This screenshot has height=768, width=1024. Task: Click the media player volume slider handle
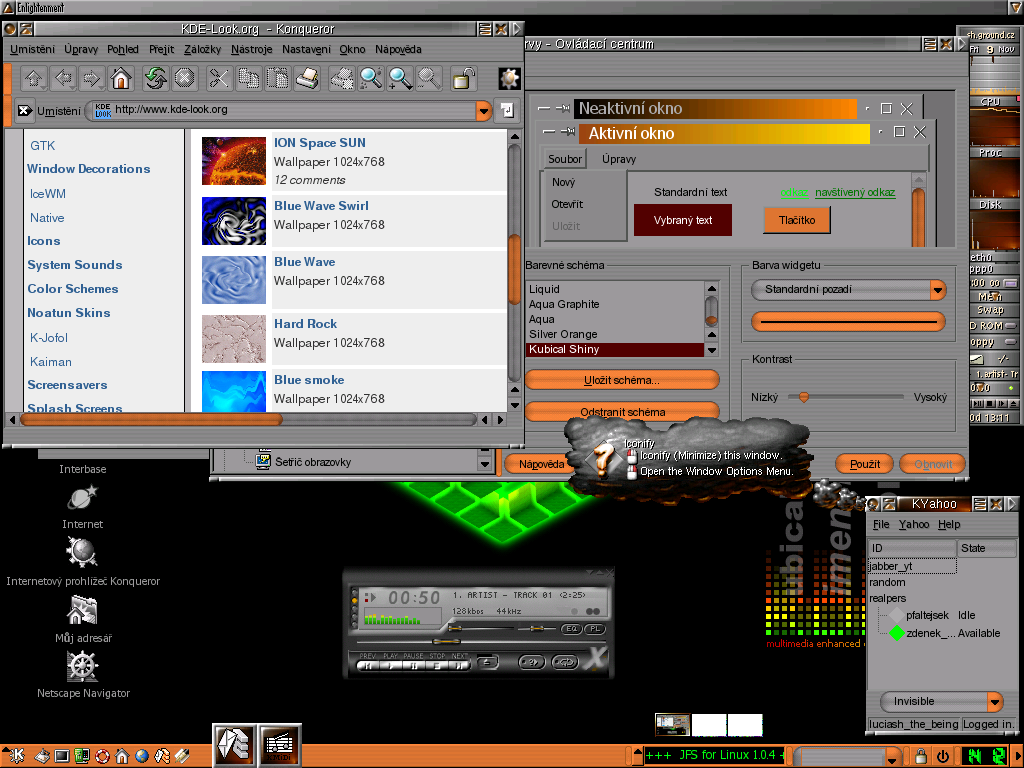455,628
